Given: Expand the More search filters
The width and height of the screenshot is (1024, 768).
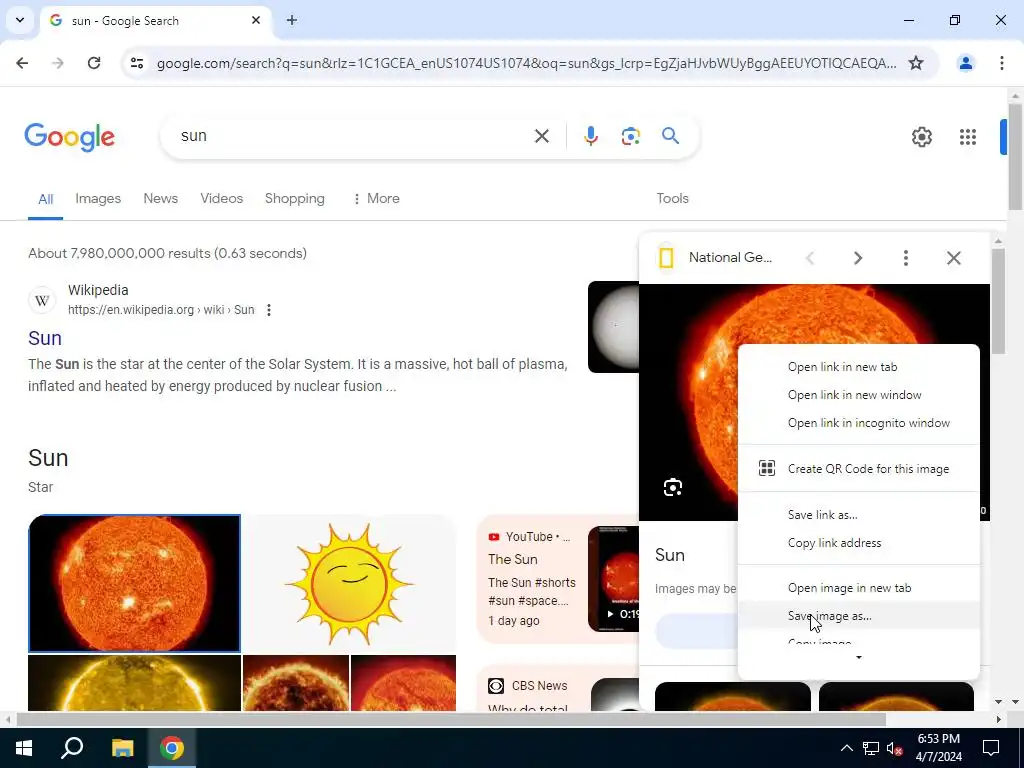Looking at the screenshot, I should click(376, 199).
